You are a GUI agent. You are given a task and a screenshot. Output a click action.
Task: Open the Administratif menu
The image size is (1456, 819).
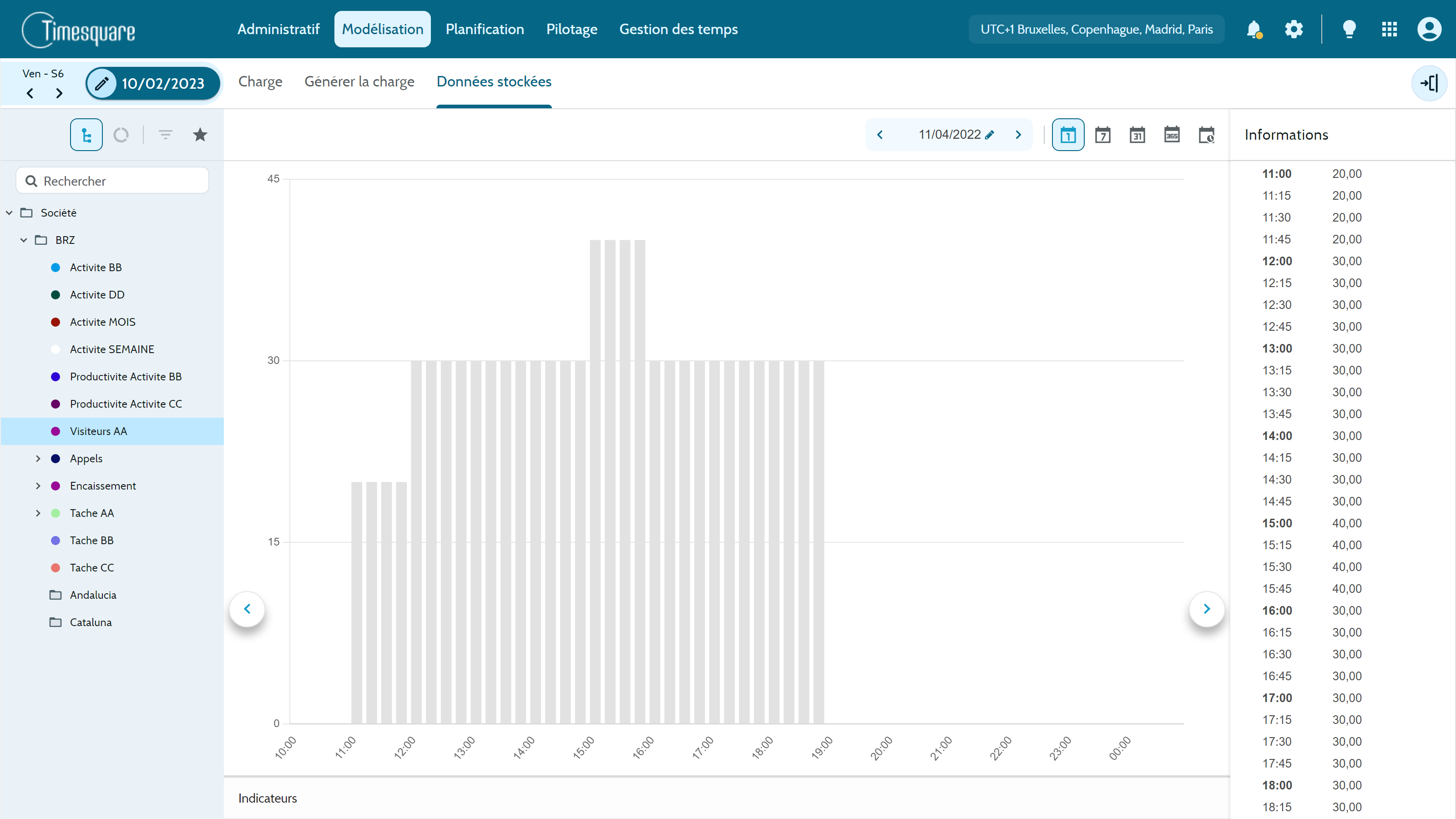278,30
